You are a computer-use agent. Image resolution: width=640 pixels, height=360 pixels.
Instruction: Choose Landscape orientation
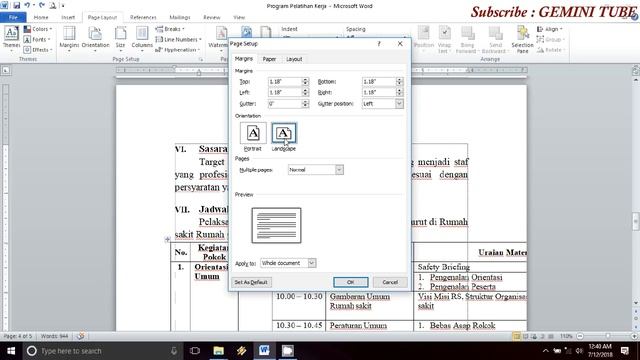point(284,137)
